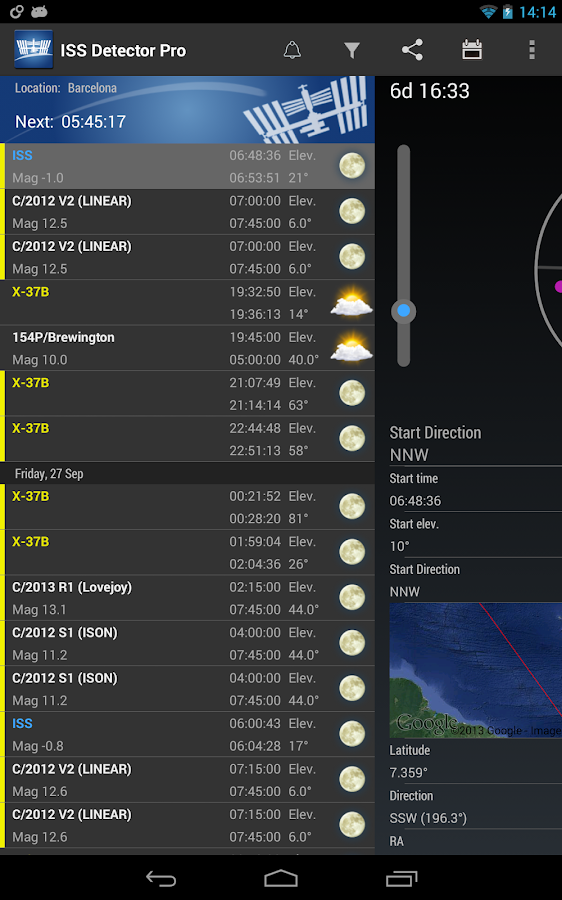Adjust the vertical time slider handle

[404, 311]
